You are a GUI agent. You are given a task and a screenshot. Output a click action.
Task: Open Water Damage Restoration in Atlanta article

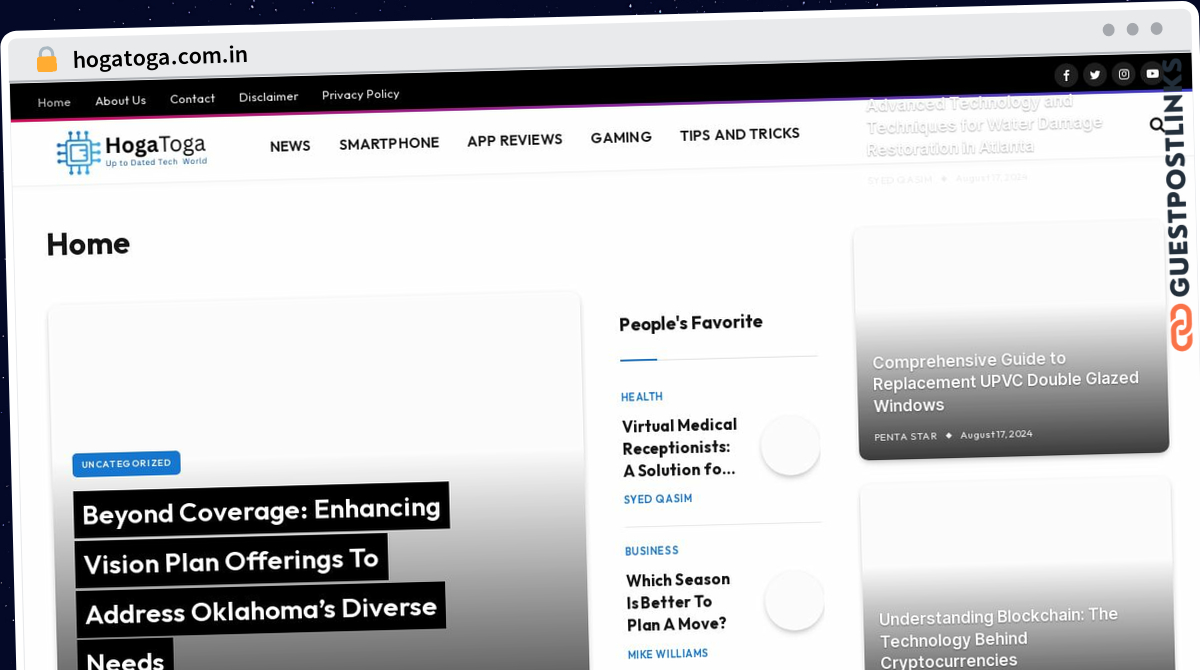(x=985, y=125)
